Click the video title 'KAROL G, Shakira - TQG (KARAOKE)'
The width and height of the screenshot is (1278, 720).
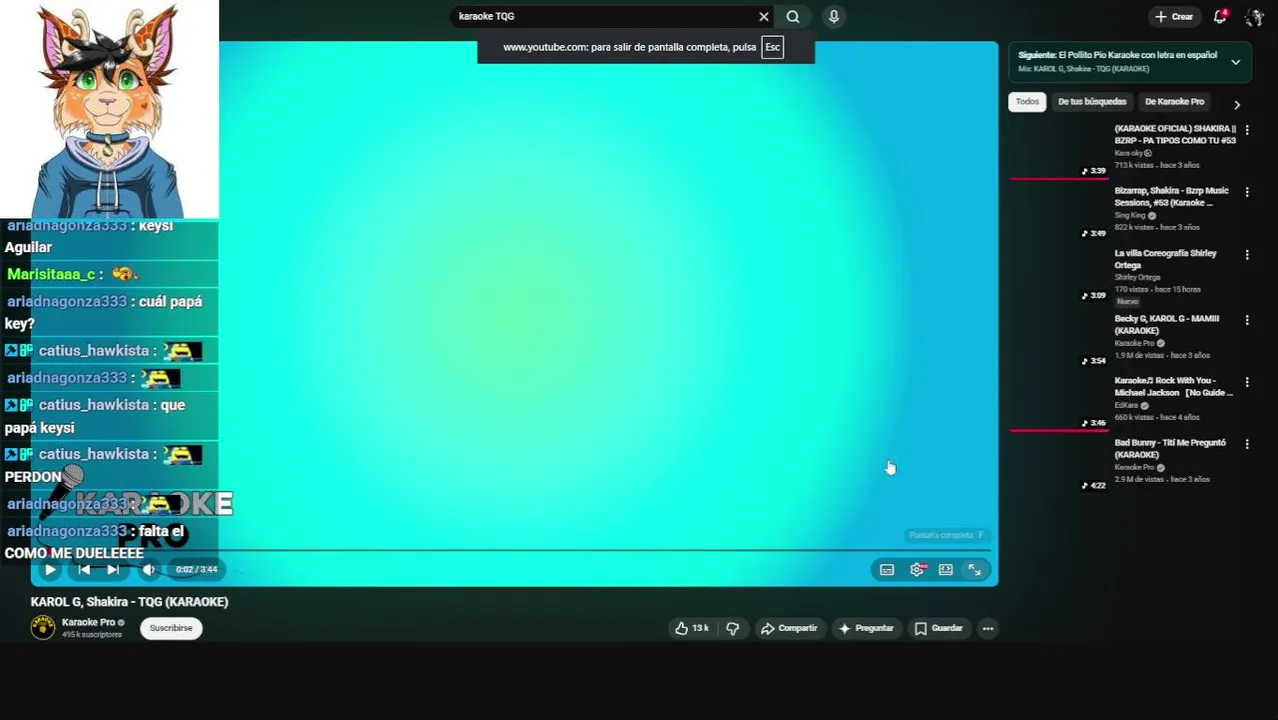click(129, 602)
